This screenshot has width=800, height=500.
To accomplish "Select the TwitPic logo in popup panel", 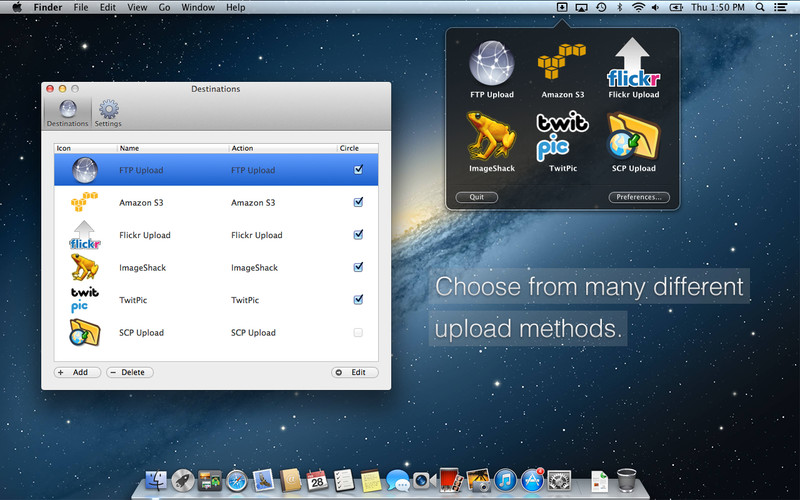I will (x=562, y=136).
